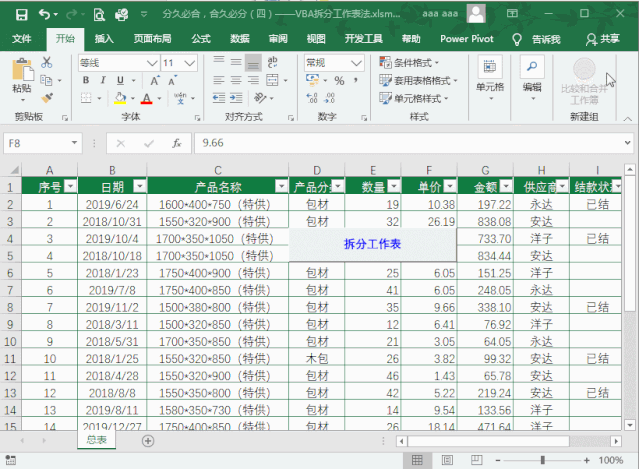Wrap text in the cell
Viewport: 639px width, 469px height.
[x=272, y=62]
